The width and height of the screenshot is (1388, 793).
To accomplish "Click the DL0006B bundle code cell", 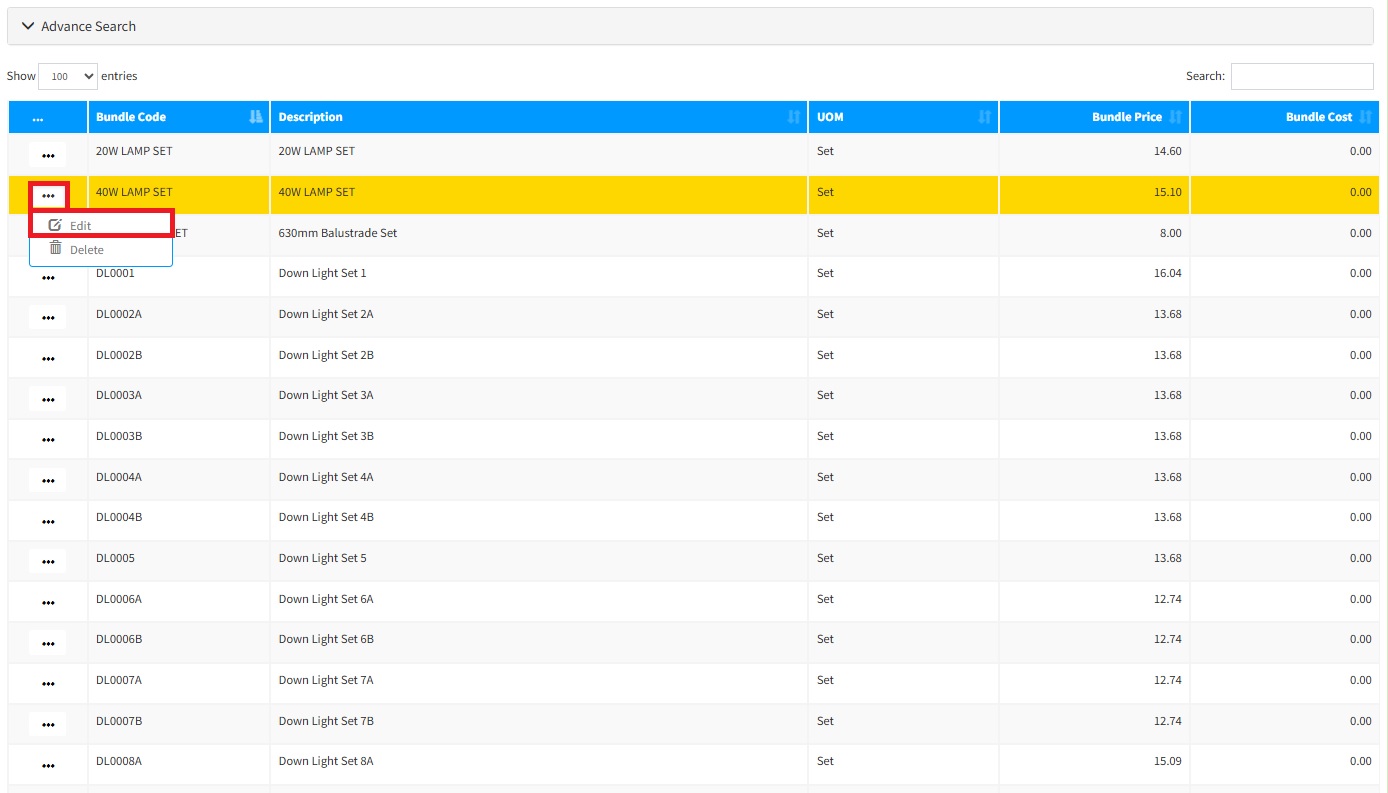I will (119, 639).
